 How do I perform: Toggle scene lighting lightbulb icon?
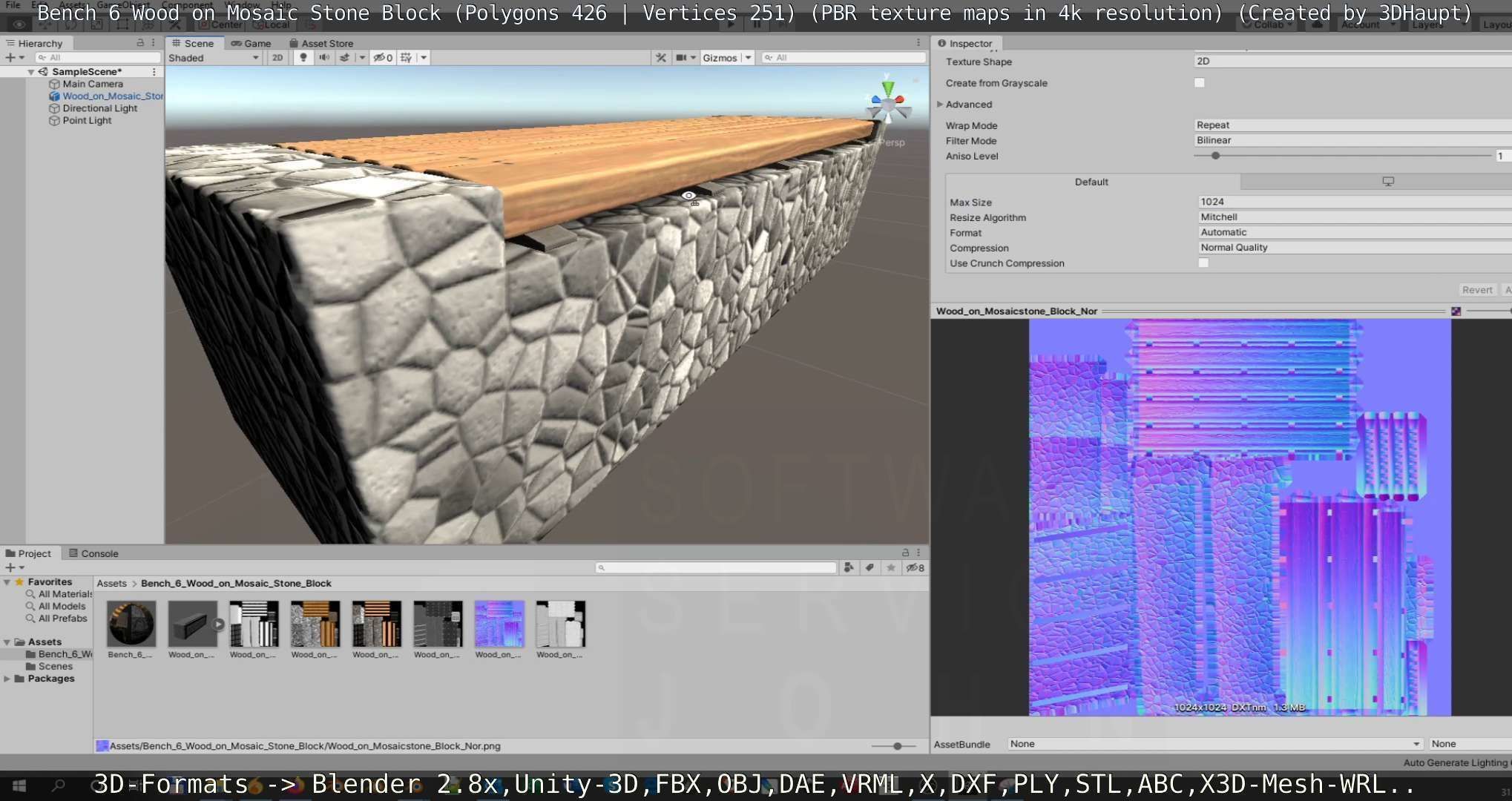303,57
